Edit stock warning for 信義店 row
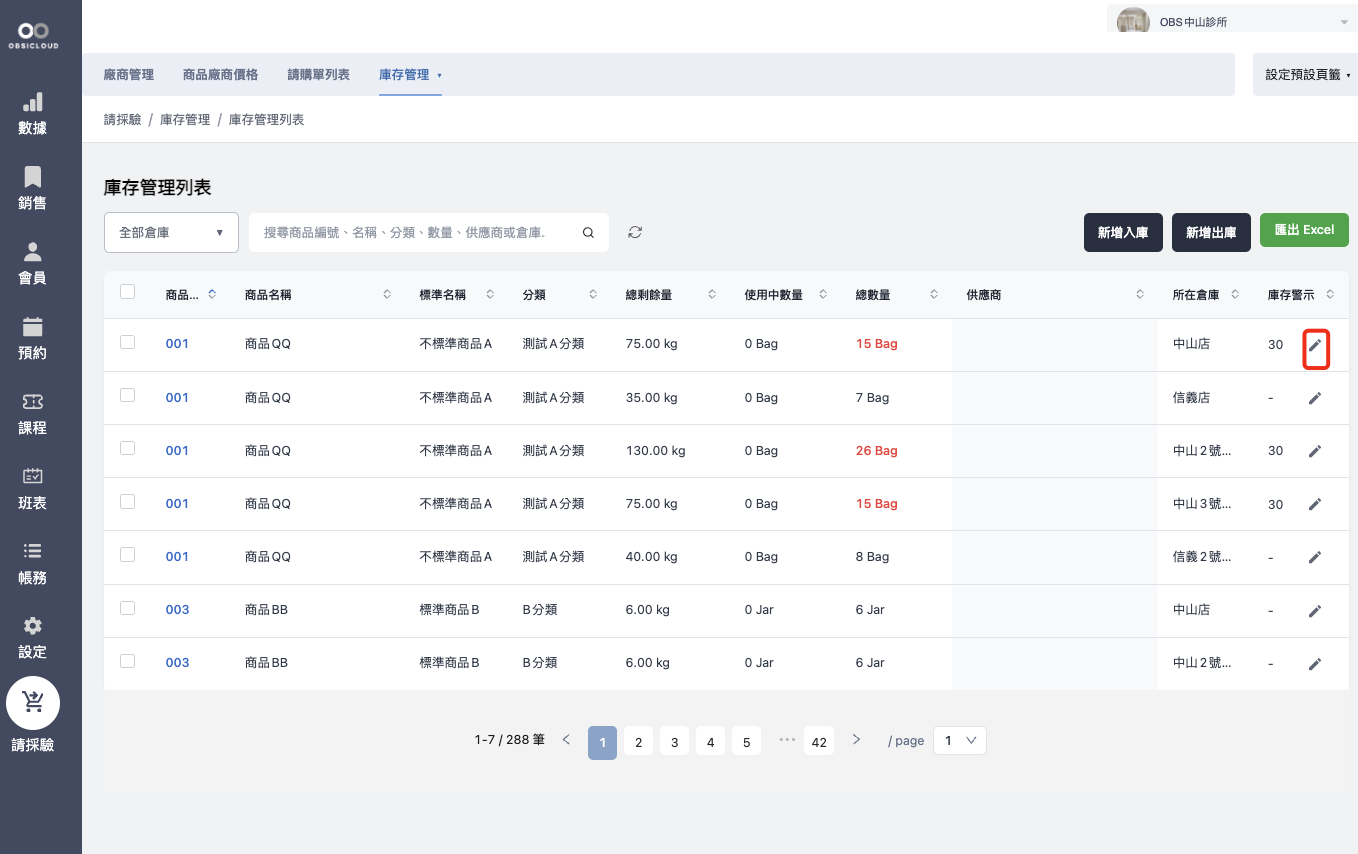This screenshot has height=854, width=1358. click(x=1315, y=398)
